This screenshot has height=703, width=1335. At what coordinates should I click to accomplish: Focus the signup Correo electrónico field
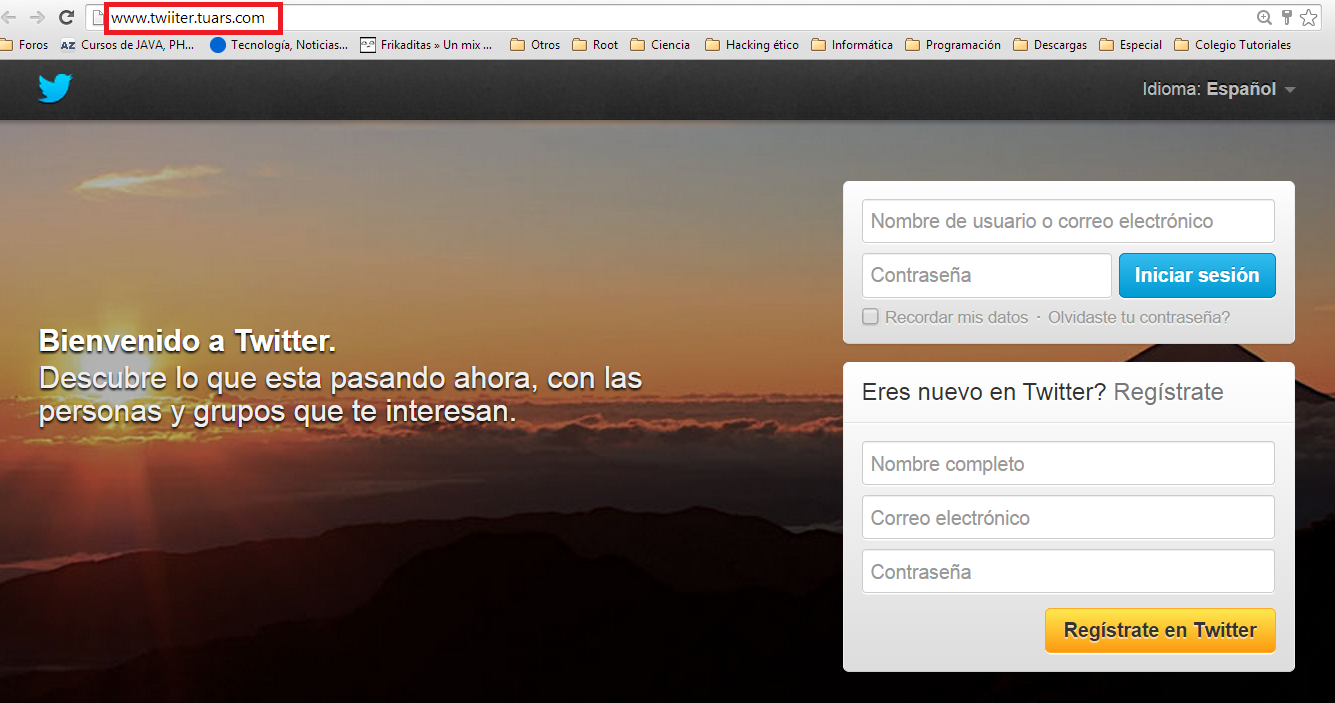coord(1068,518)
